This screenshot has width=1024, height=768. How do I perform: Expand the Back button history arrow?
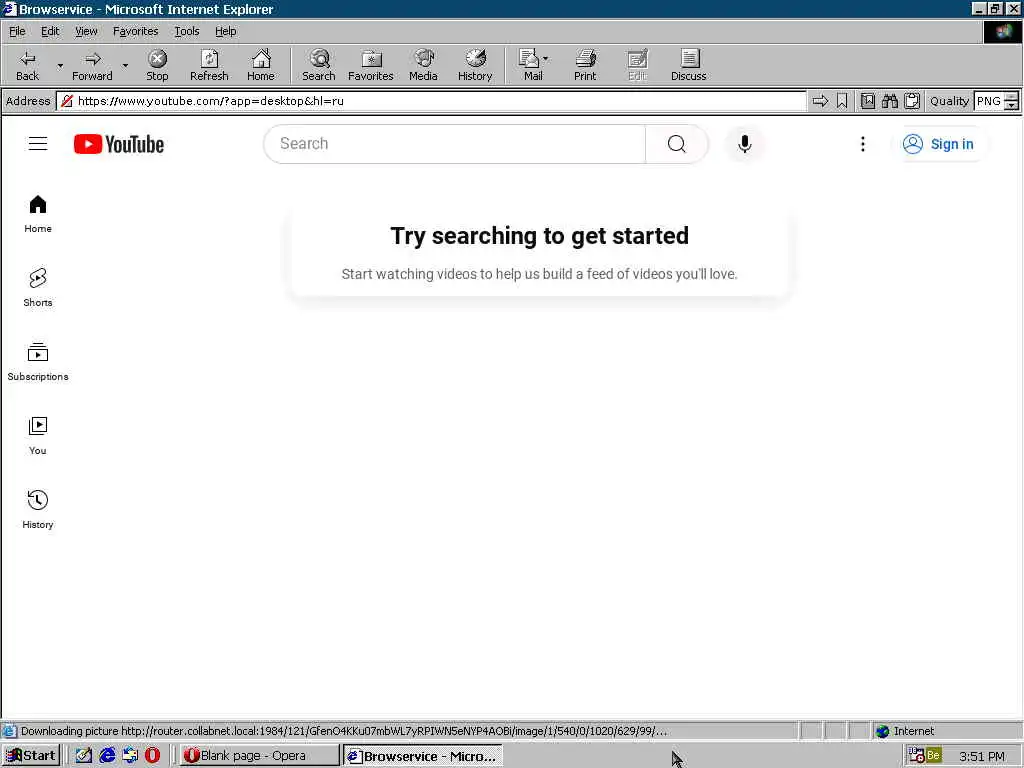60,65
